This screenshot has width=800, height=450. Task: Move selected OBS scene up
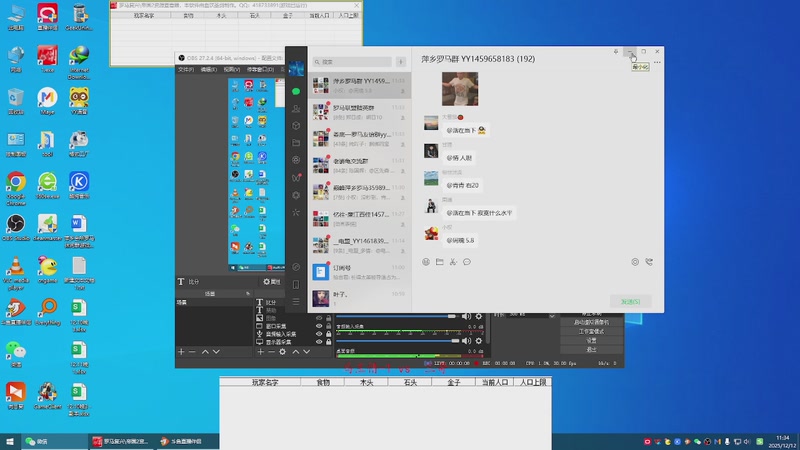click(x=205, y=352)
